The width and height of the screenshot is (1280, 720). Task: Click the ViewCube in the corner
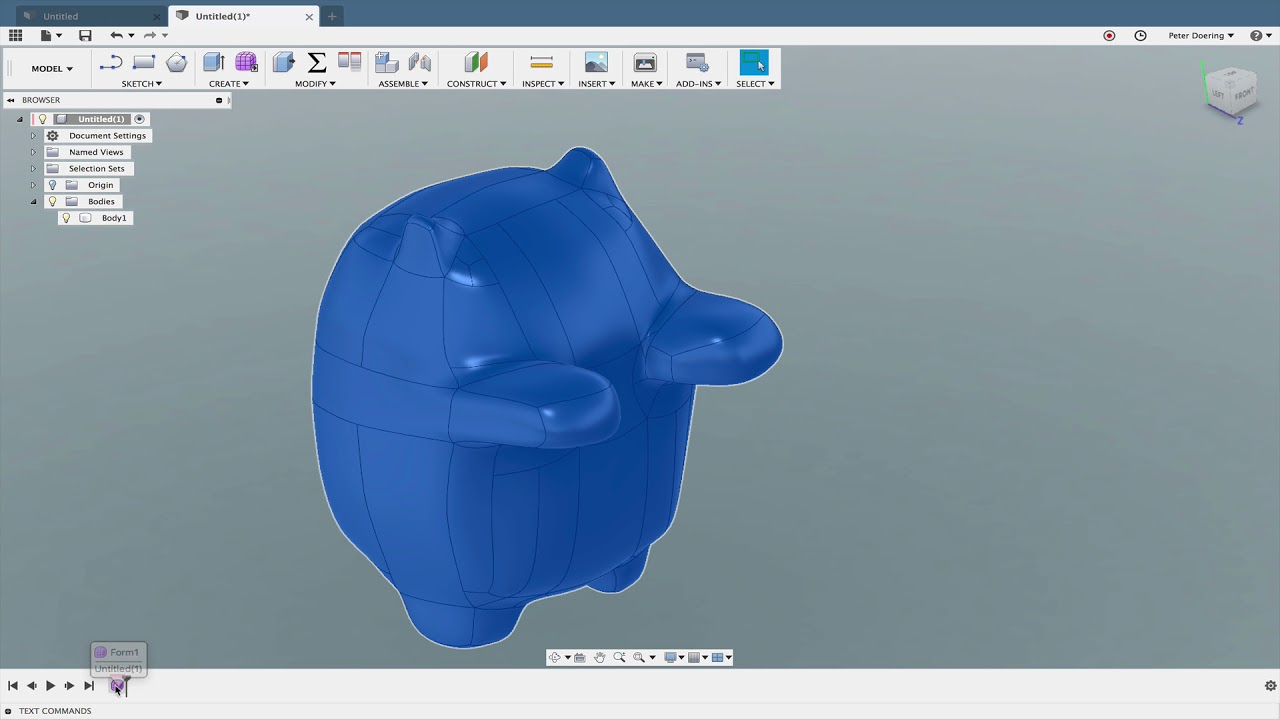pos(1231,92)
